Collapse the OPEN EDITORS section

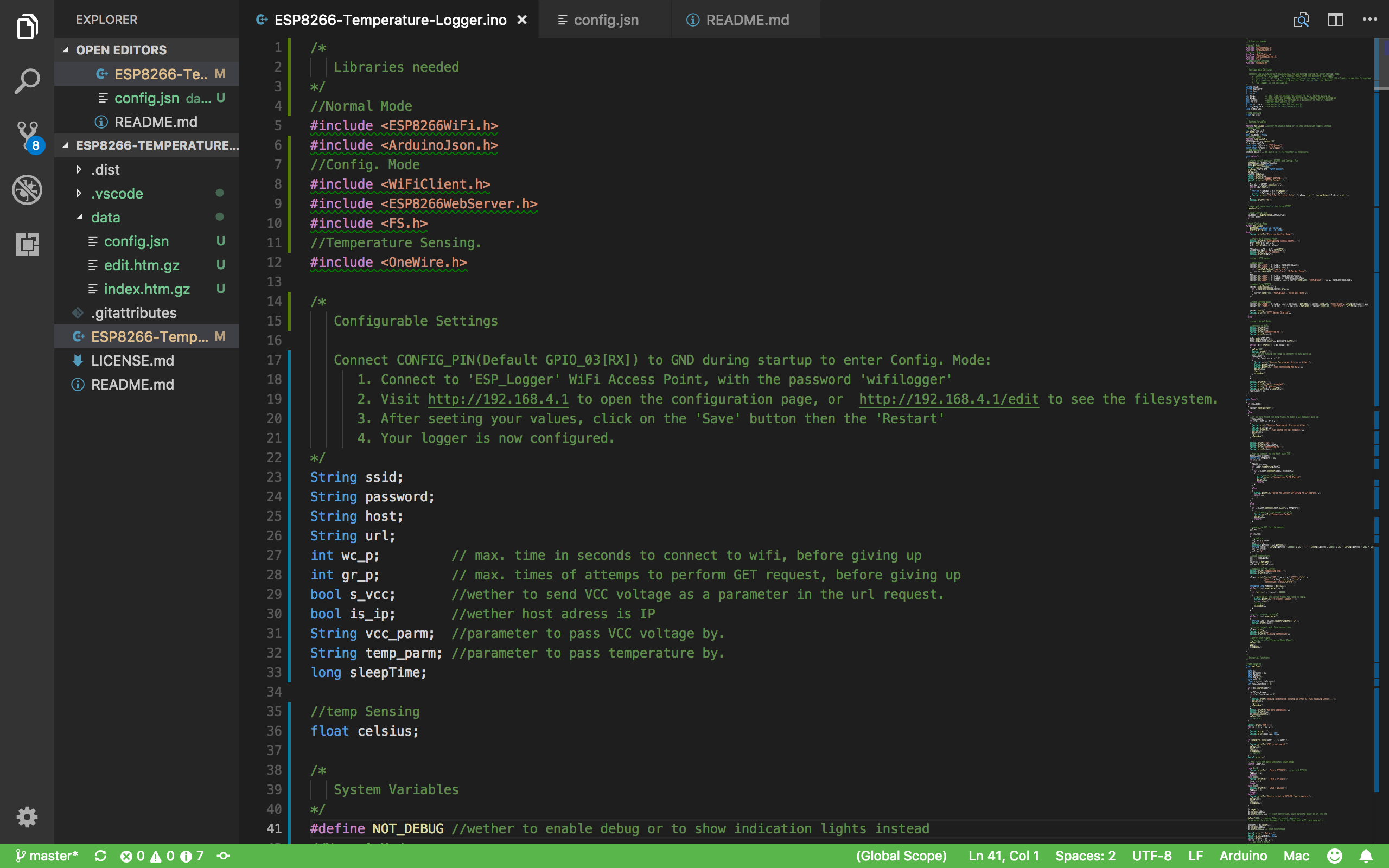coord(66,50)
